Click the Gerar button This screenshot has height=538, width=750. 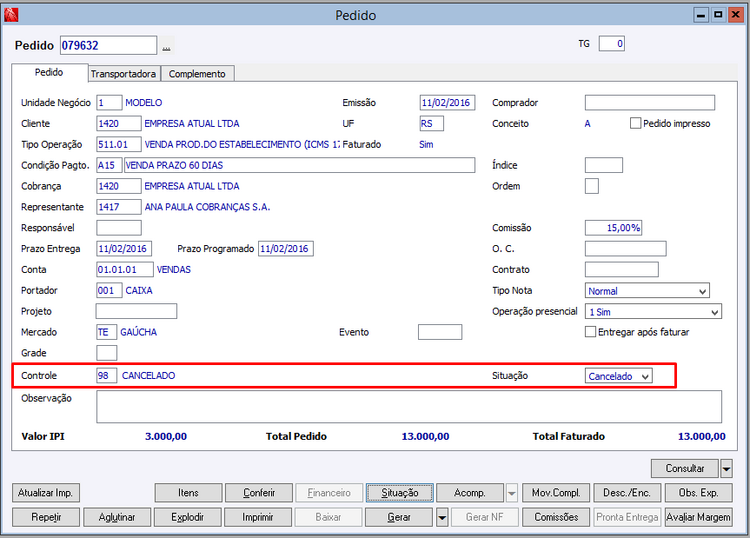tap(399, 517)
